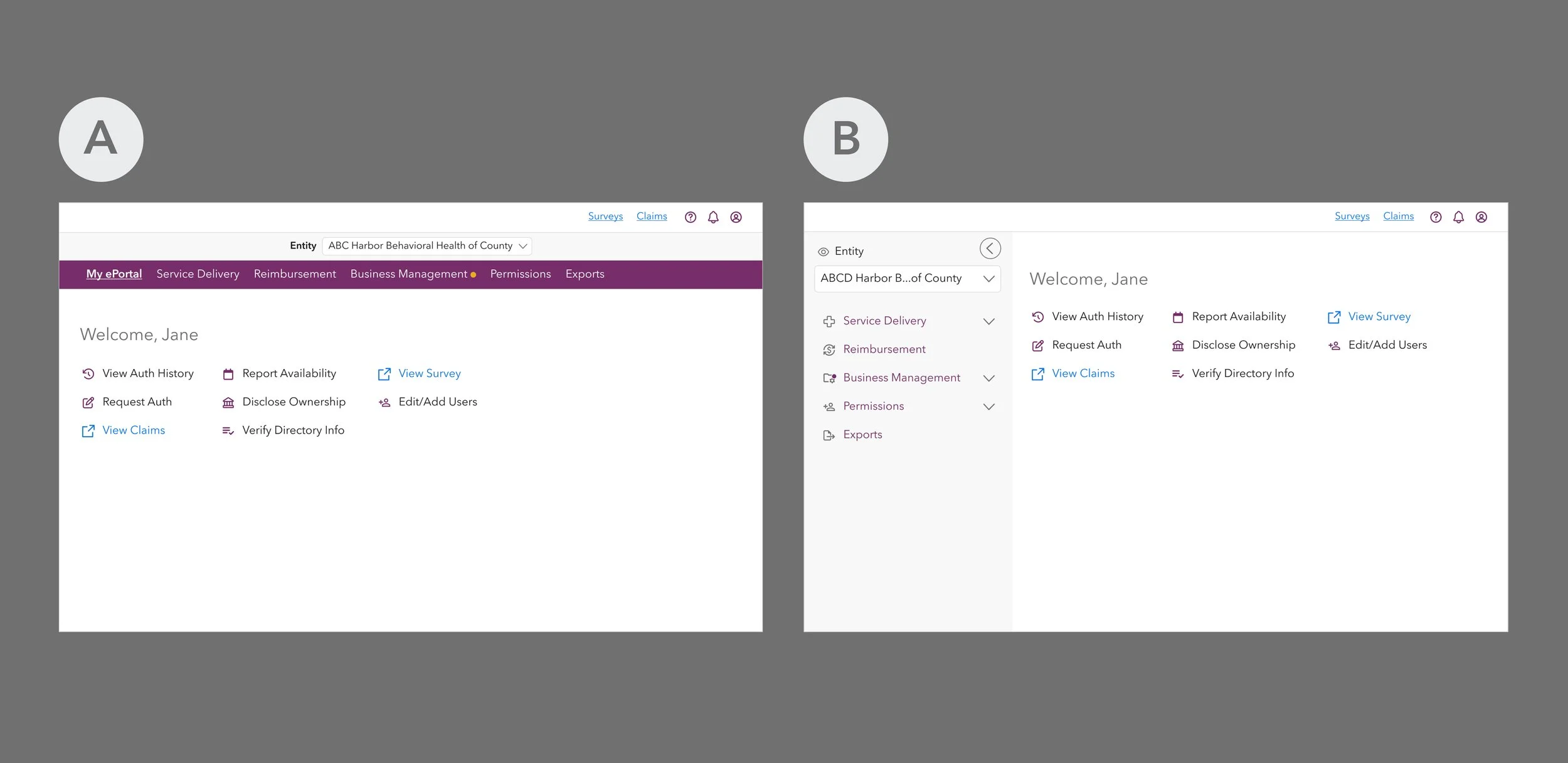
Task: Open user profile icon in layout A header
Action: [736, 217]
